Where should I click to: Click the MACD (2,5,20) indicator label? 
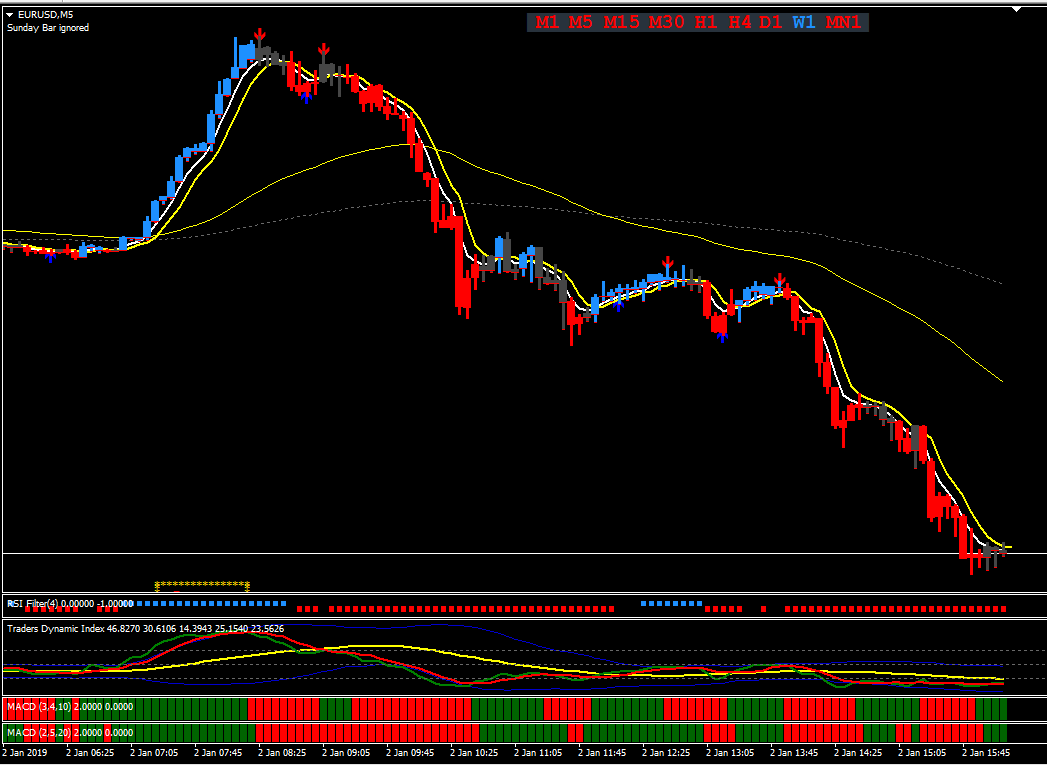pos(70,733)
